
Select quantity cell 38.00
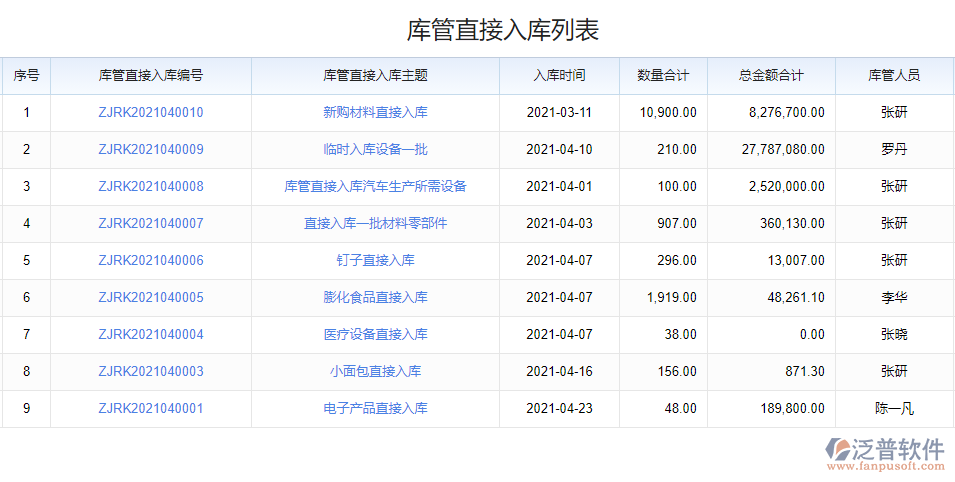[x=663, y=335]
